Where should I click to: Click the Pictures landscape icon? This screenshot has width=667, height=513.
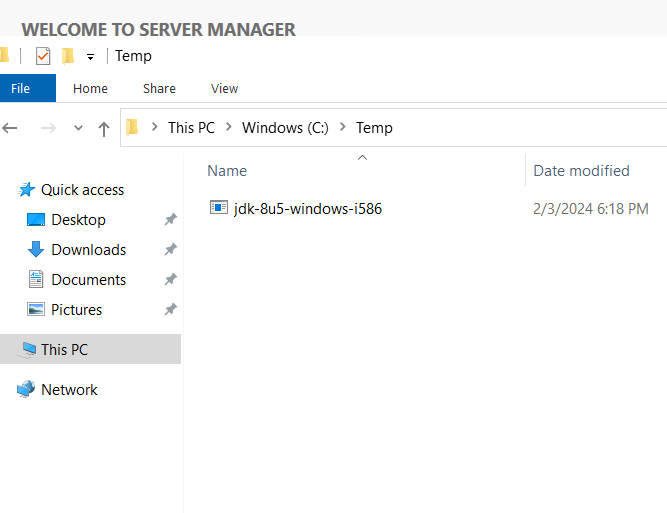(x=36, y=309)
